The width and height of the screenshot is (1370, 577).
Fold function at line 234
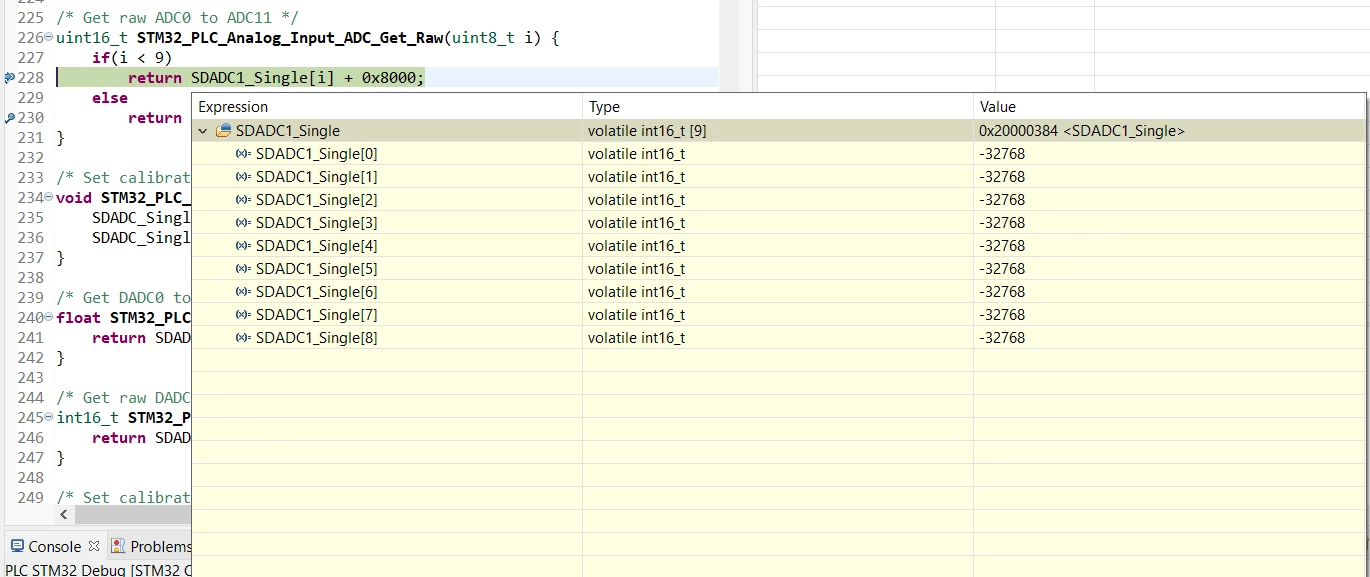(49, 198)
